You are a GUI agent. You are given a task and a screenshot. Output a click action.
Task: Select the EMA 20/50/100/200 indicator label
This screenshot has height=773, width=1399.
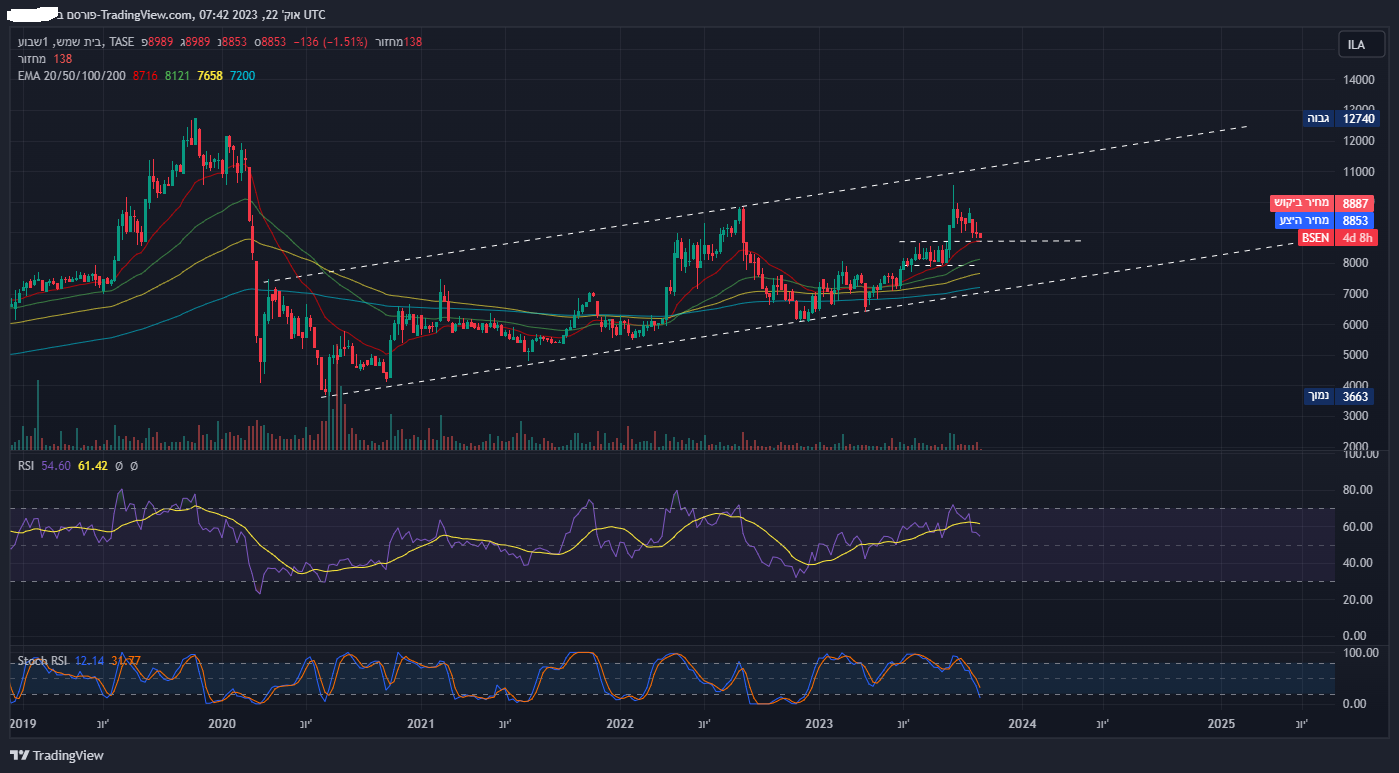click(x=72, y=75)
